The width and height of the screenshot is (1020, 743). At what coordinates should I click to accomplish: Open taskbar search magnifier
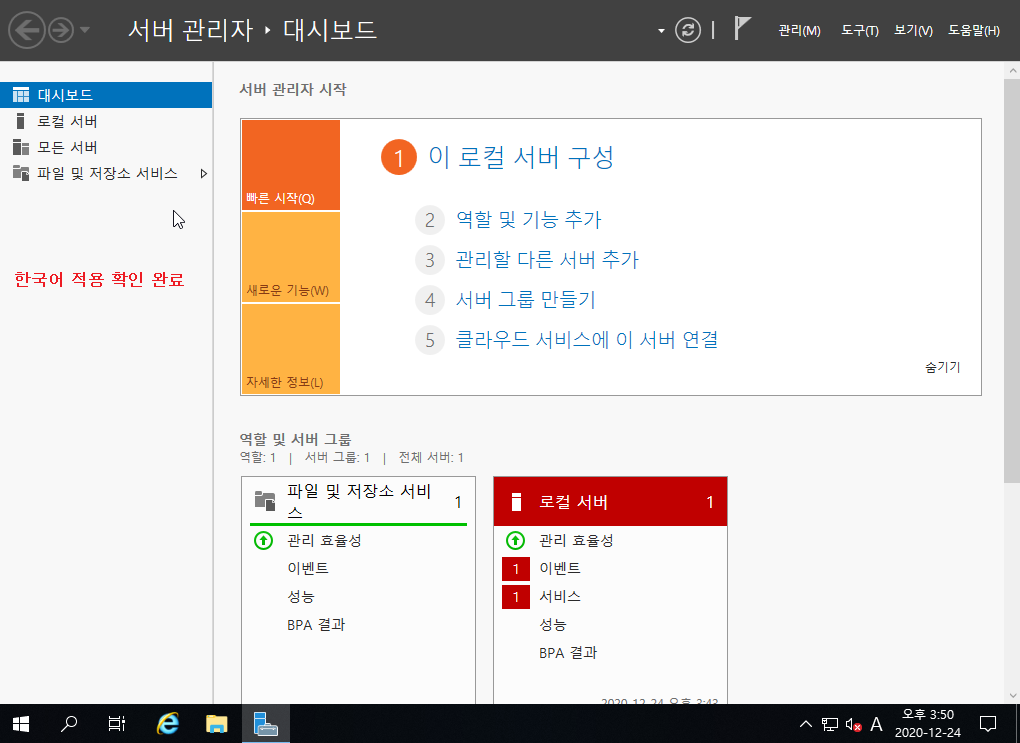click(68, 723)
